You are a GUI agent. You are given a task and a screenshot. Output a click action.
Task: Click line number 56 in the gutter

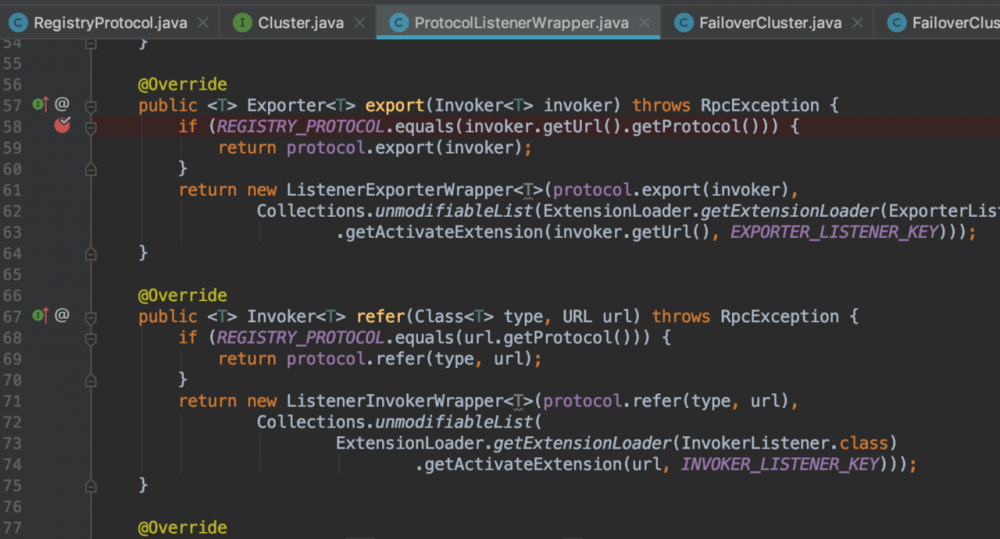12,84
